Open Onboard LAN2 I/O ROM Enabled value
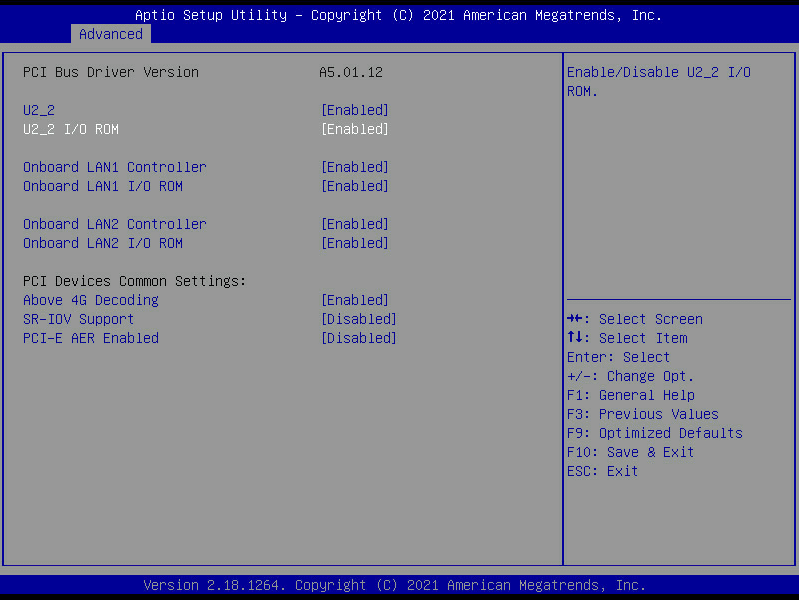The image size is (801, 600). click(x=355, y=243)
